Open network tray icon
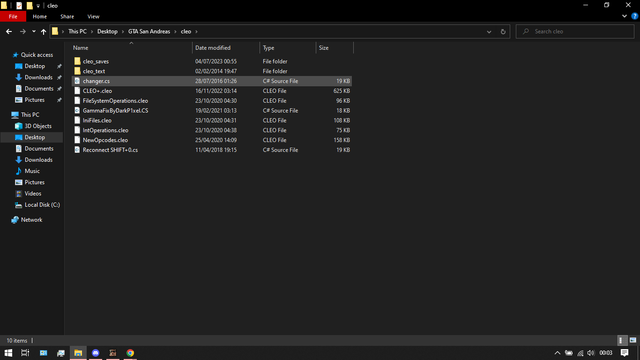Screen dimensions: 640x360 (580, 353)
